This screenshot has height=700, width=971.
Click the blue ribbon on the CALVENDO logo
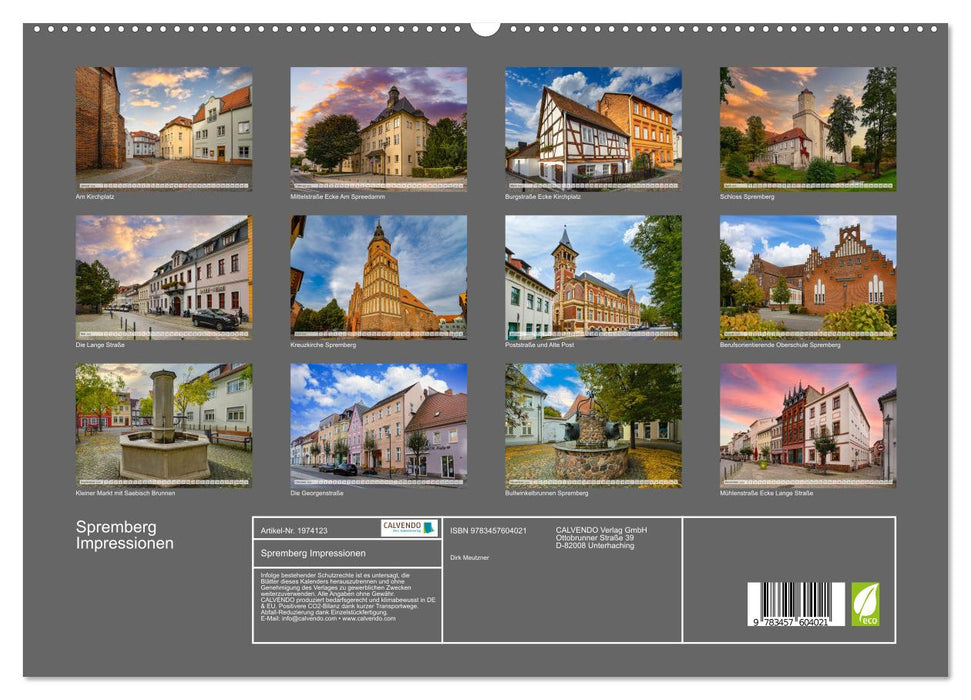coord(430,529)
